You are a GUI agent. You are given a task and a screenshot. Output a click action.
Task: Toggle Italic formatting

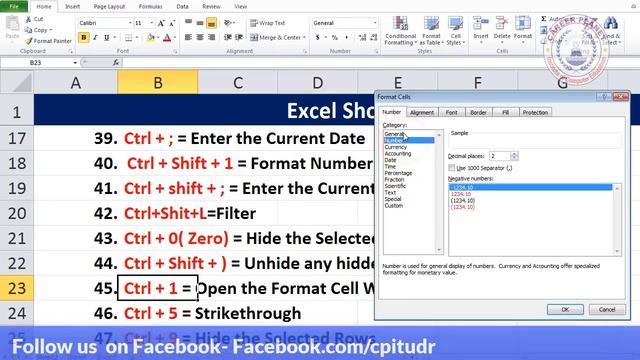click(95, 38)
